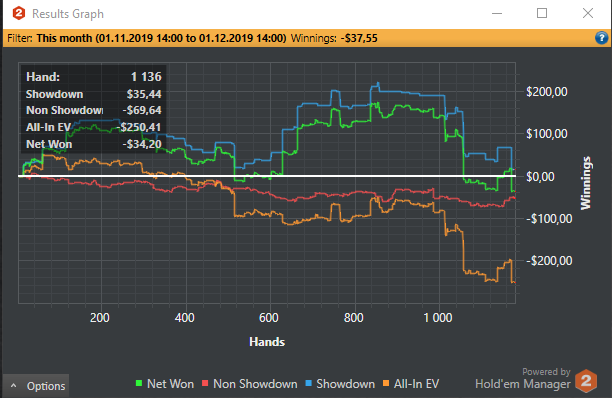Click the $100,00 axis label
The height and width of the screenshot is (398, 612).
(x=546, y=134)
